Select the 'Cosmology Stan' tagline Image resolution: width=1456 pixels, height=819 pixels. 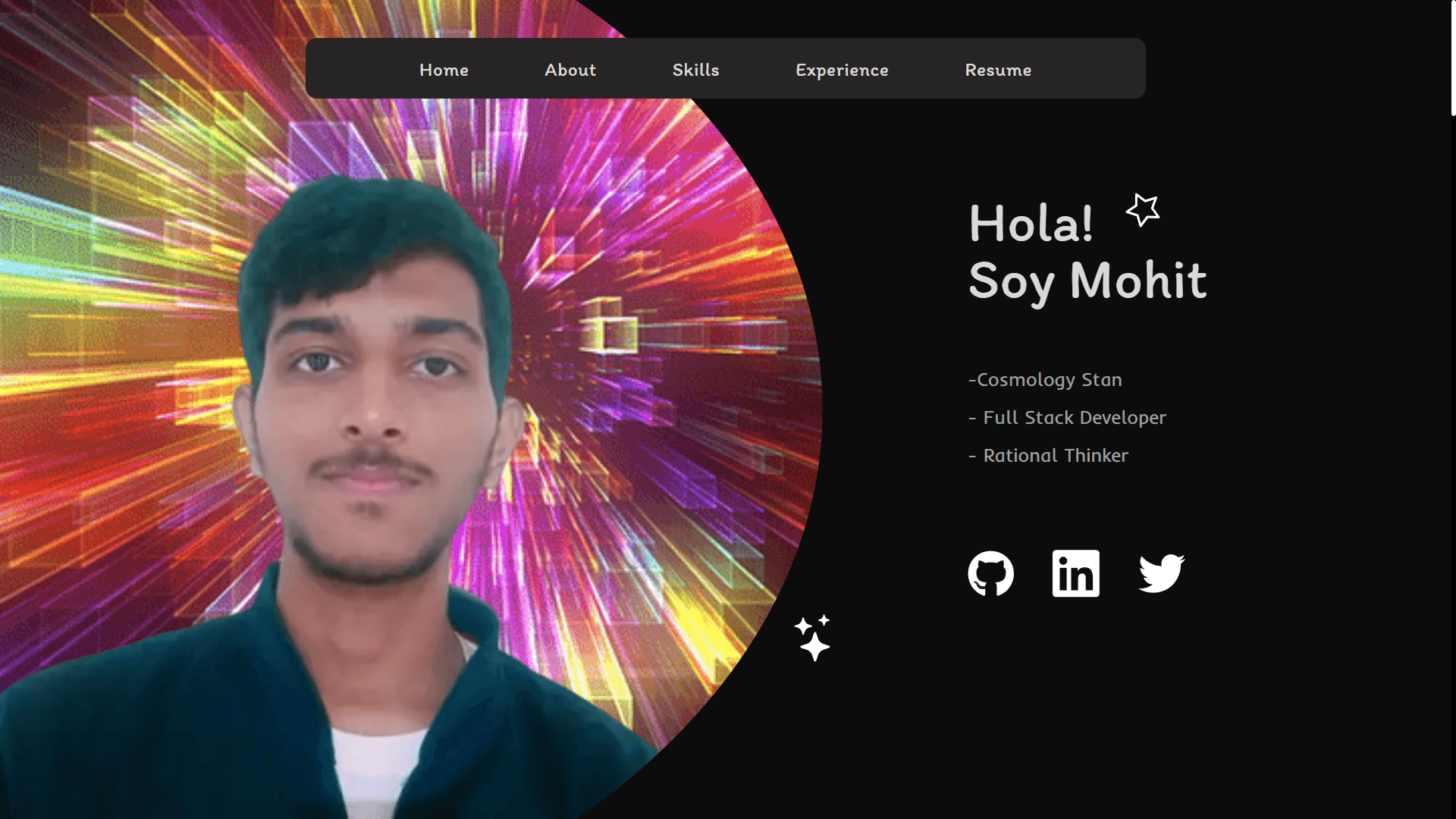(x=1045, y=380)
